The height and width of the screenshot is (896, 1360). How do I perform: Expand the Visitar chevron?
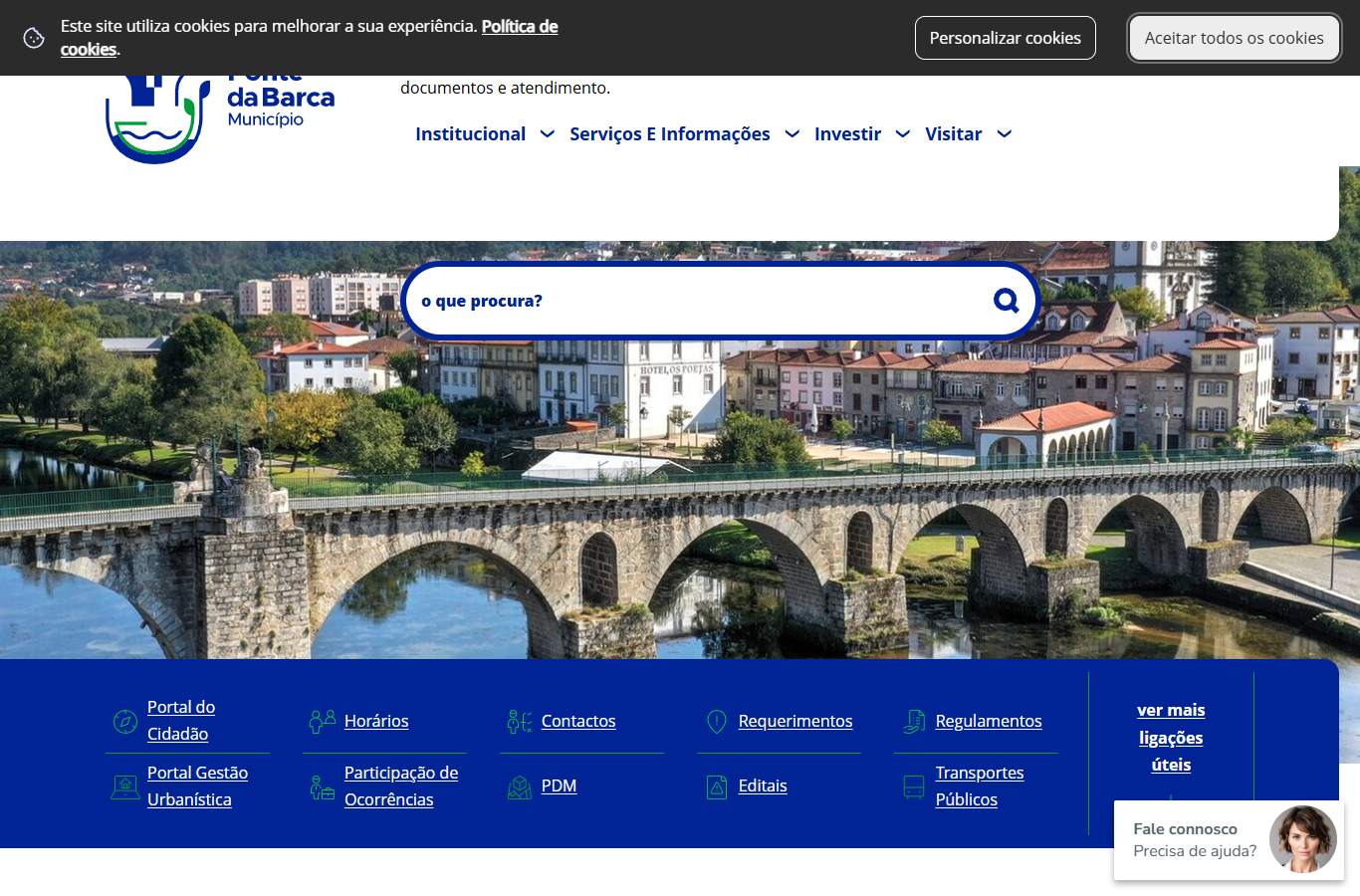tap(1004, 134)
